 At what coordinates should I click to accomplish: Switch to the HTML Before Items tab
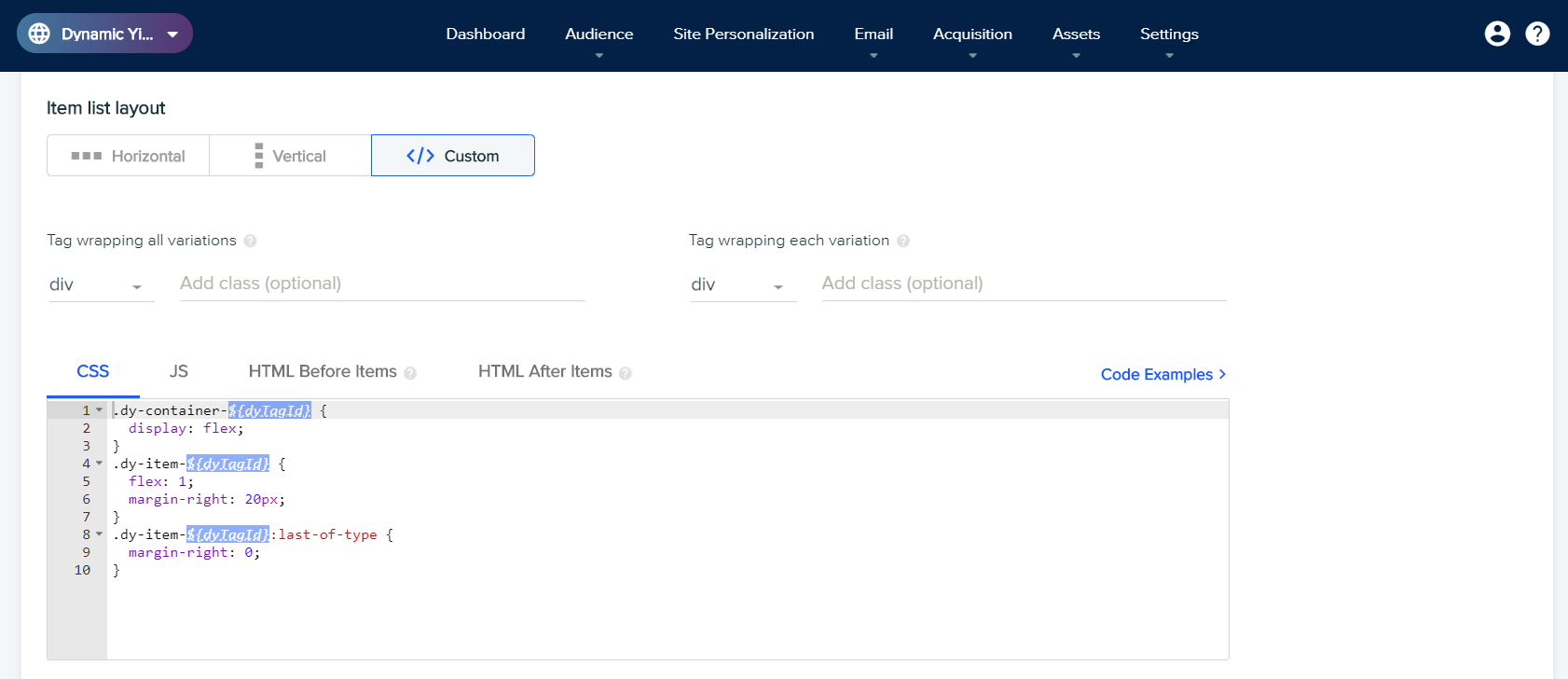[323, 371]
